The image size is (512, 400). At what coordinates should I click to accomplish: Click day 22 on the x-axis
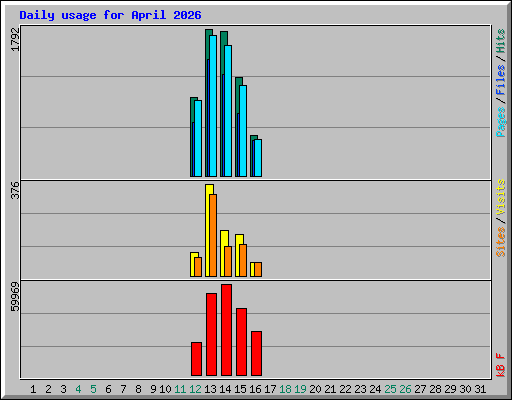(345, 389)
